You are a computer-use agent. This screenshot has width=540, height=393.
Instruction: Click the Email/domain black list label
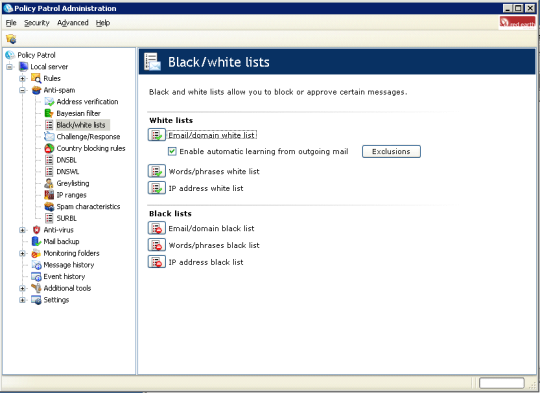[211, 228]
